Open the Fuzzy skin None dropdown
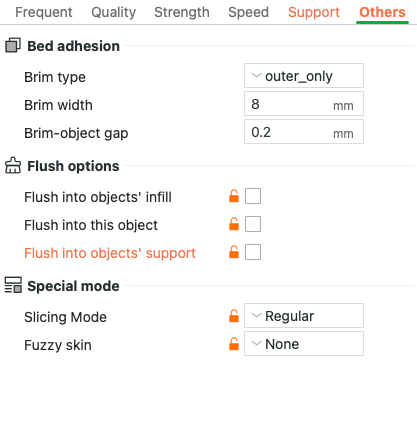Viewport: 417px width, 421px height. [304, 343]
